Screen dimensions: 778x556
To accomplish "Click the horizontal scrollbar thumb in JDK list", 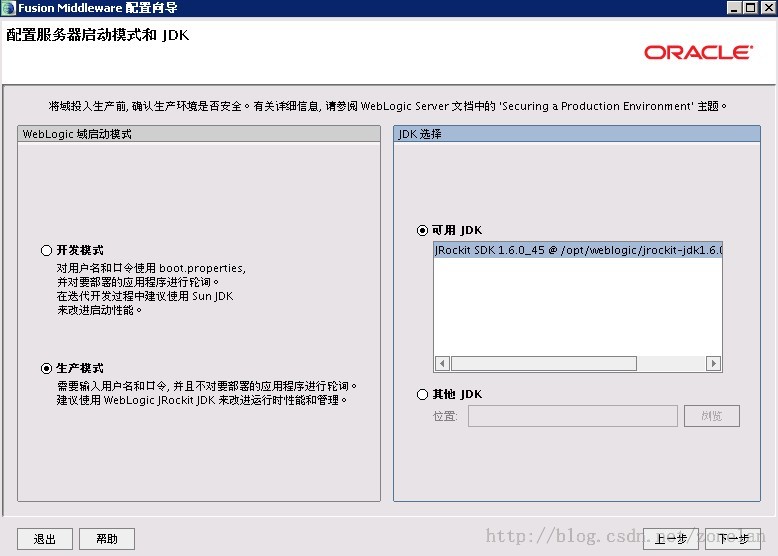I will pos(544,364).
